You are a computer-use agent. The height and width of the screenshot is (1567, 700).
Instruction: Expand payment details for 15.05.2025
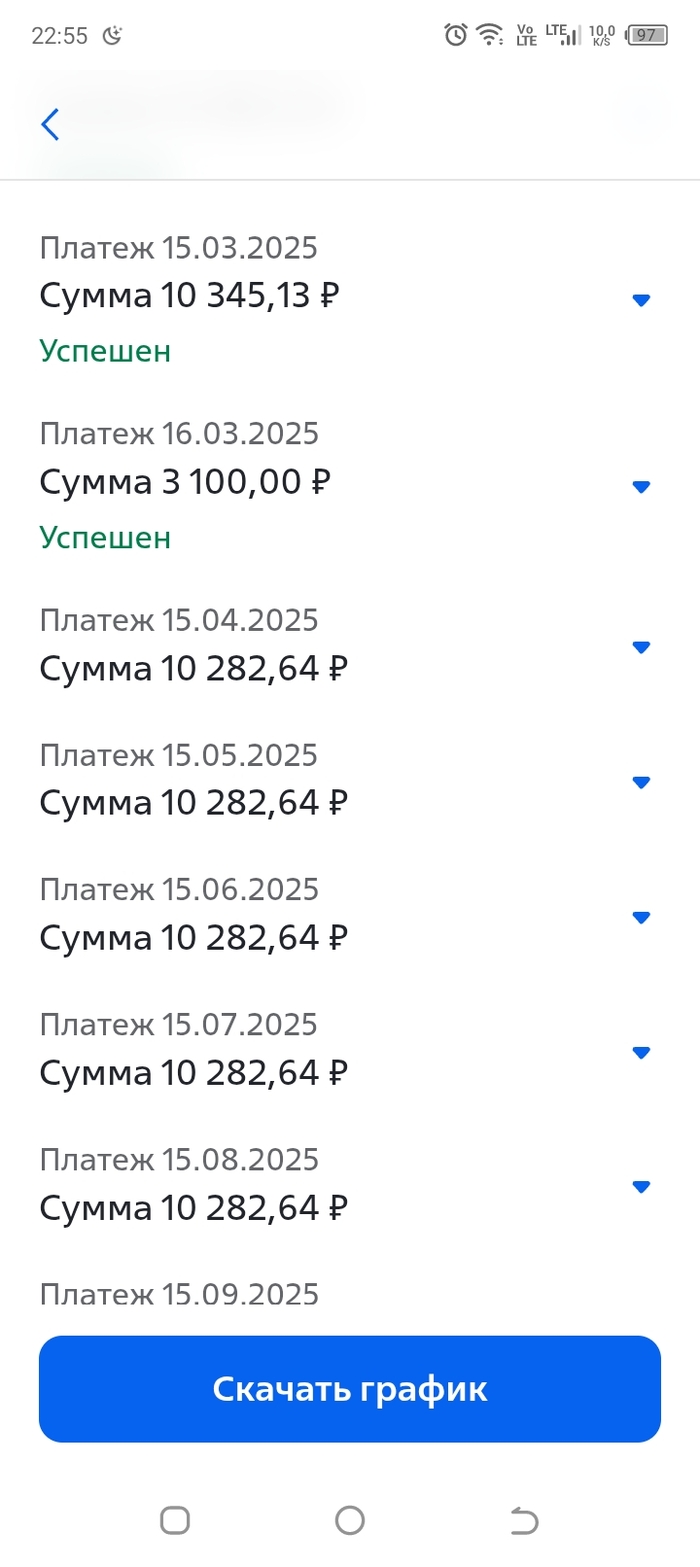tap(642, 782)
